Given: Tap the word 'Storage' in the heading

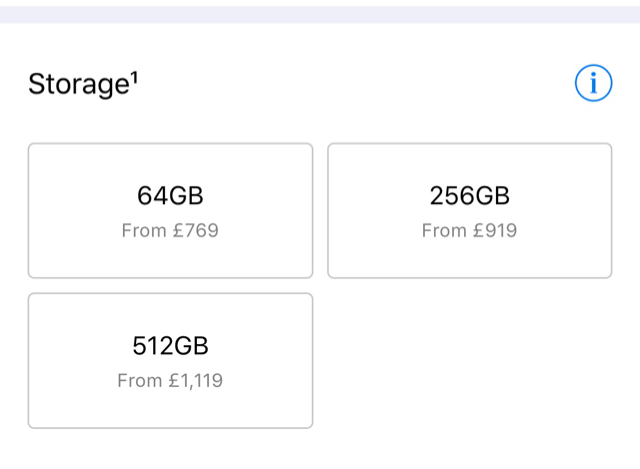Looking at the screenshot, I should click(x=75, y=85).
